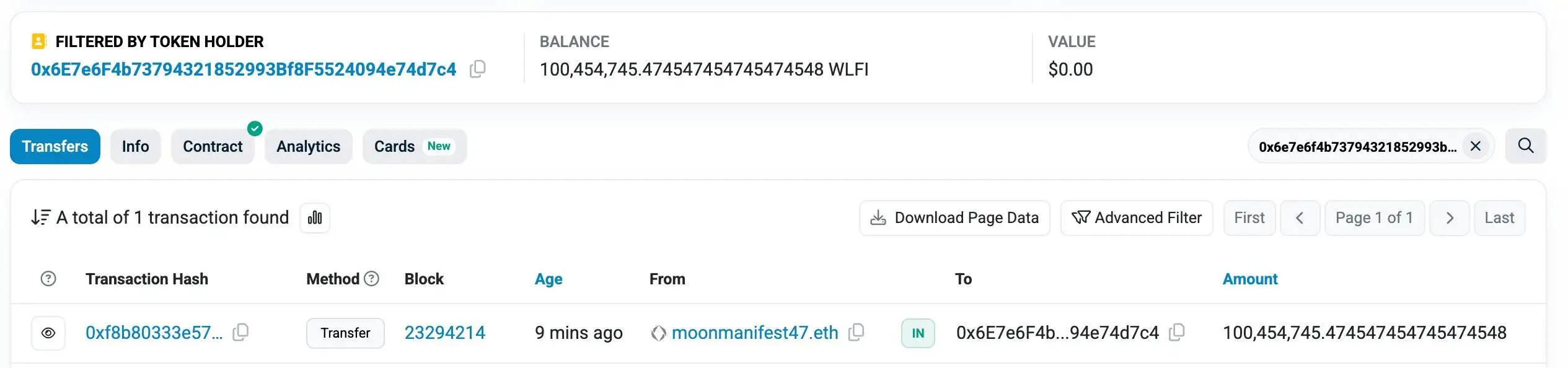This screenshot has width=1568, height=368.
Task: Go to previous page with left chevron
Action: pos(1300,217)
